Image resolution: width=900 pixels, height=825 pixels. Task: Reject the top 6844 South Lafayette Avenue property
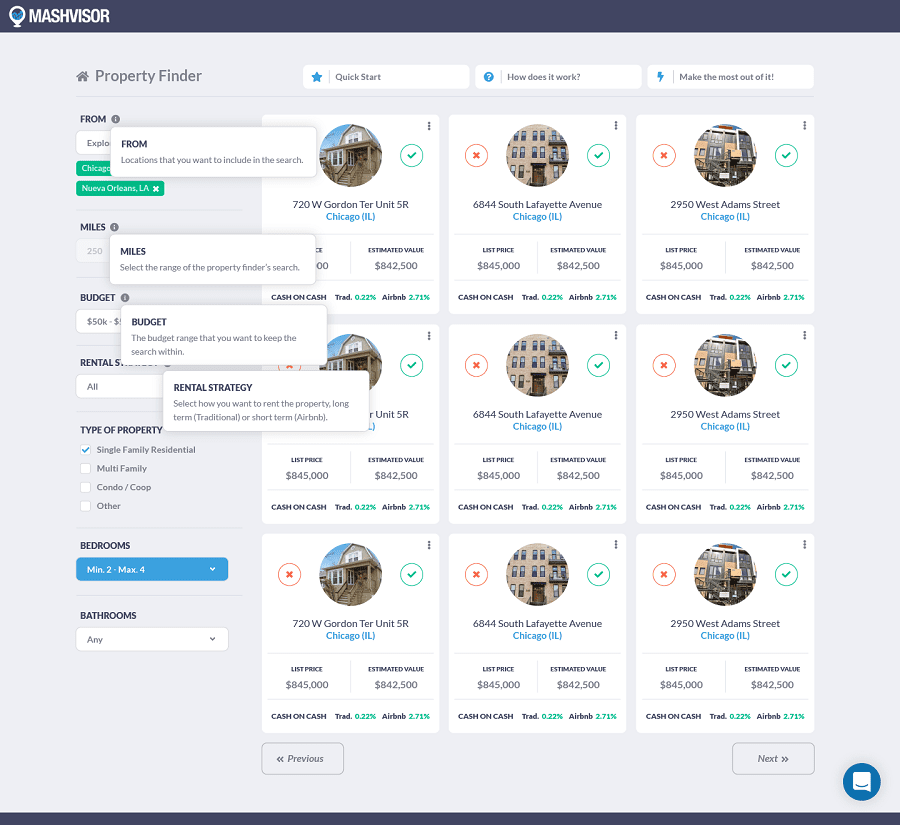click(x=476, y=156)
